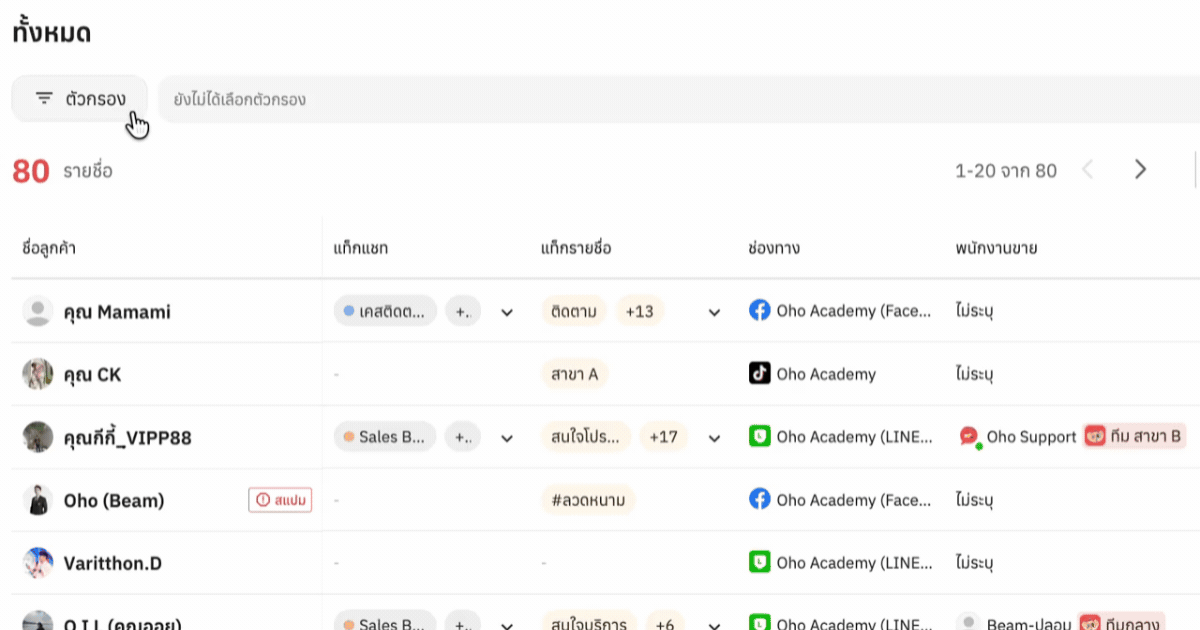Click Oho (Beam) avatar

pos(38,500)
